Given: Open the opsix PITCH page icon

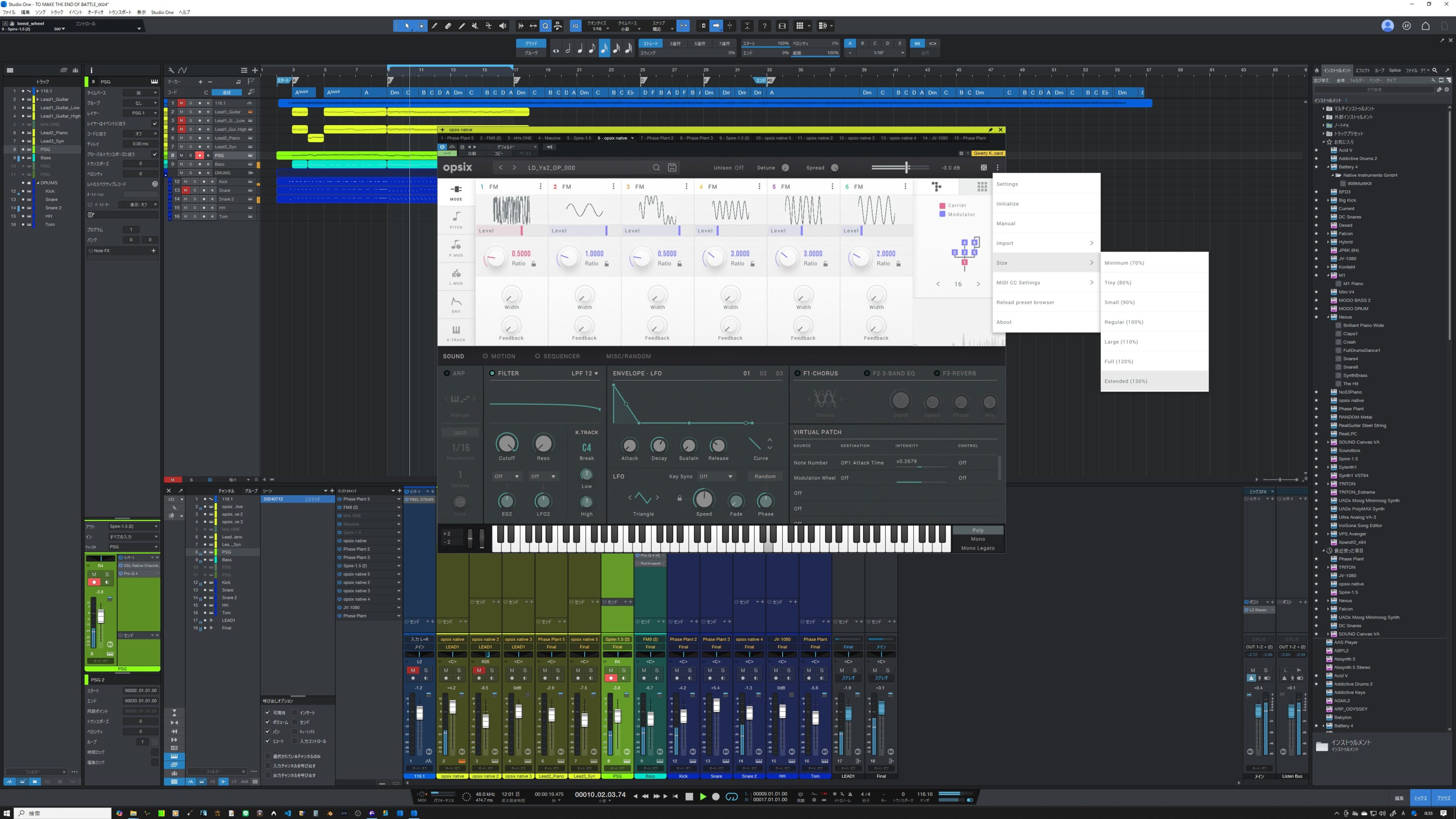Looking at the screenshot, I should click(455, 219).
